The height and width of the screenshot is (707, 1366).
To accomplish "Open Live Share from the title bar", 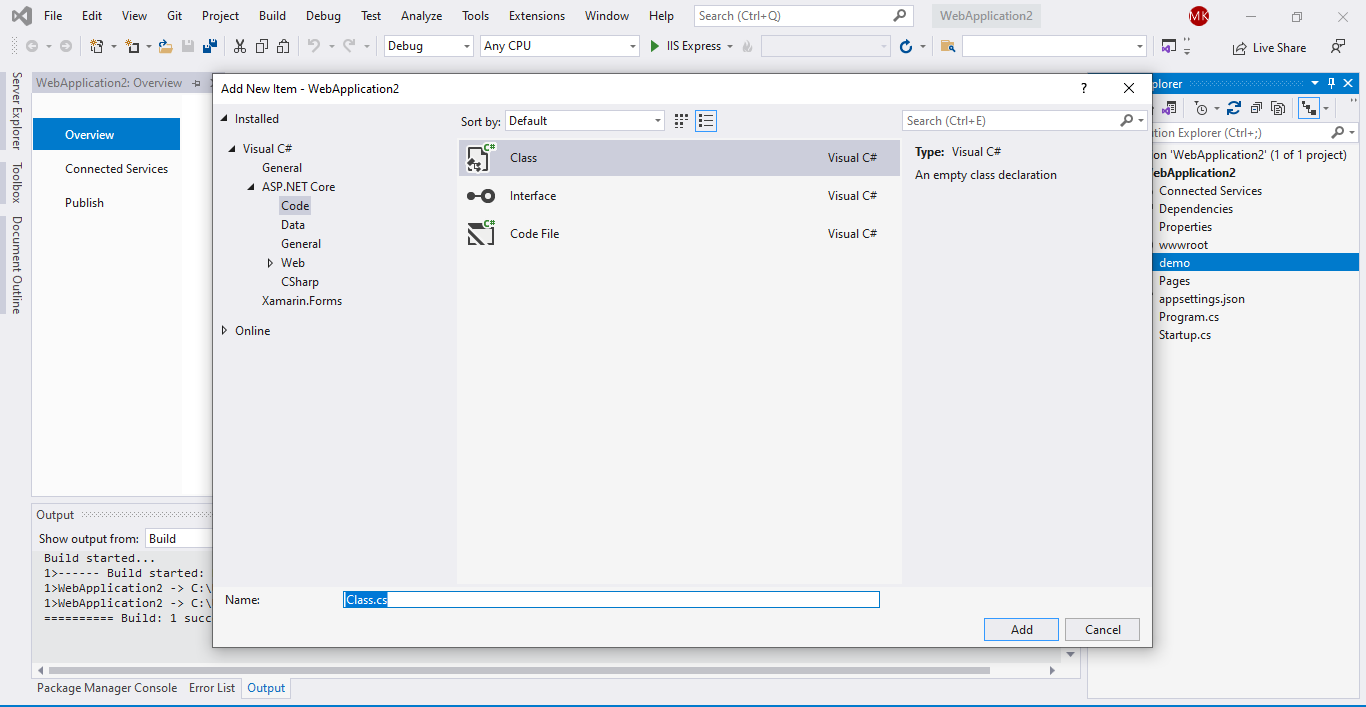I will 1269,47.
